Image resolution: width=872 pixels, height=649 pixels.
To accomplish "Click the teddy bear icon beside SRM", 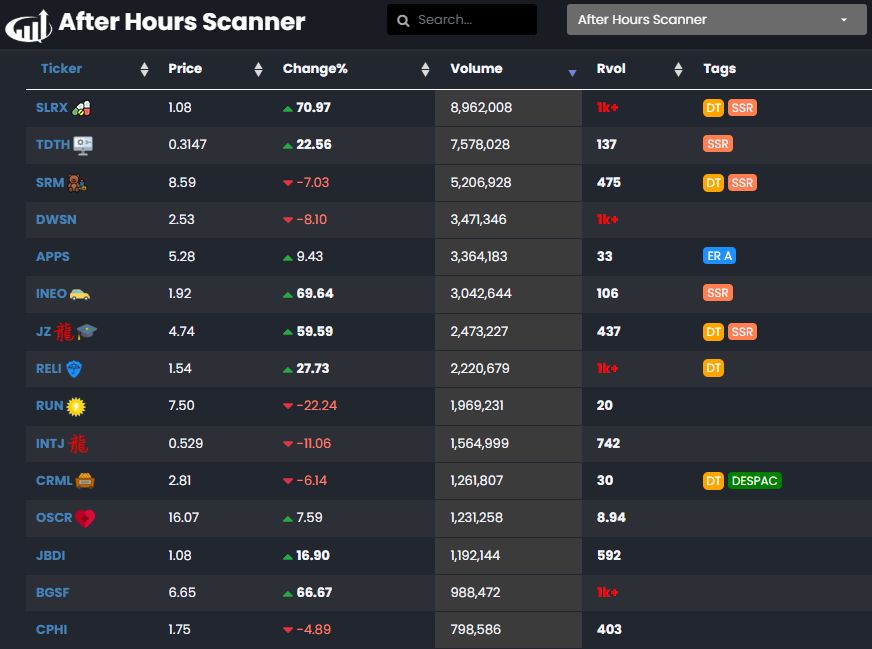I will pos(77,182).
